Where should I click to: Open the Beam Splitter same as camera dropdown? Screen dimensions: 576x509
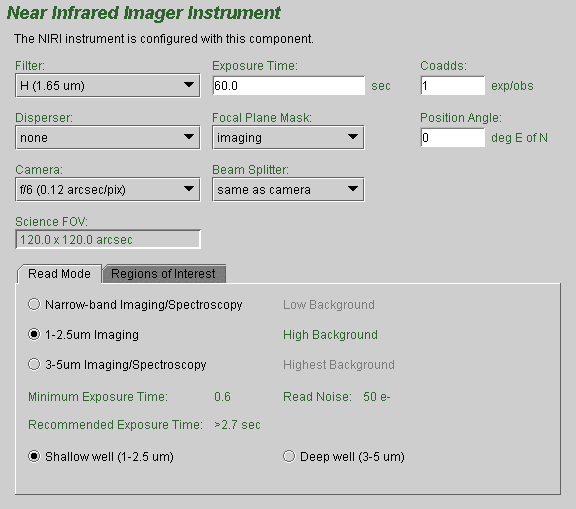tap(288, 189)
